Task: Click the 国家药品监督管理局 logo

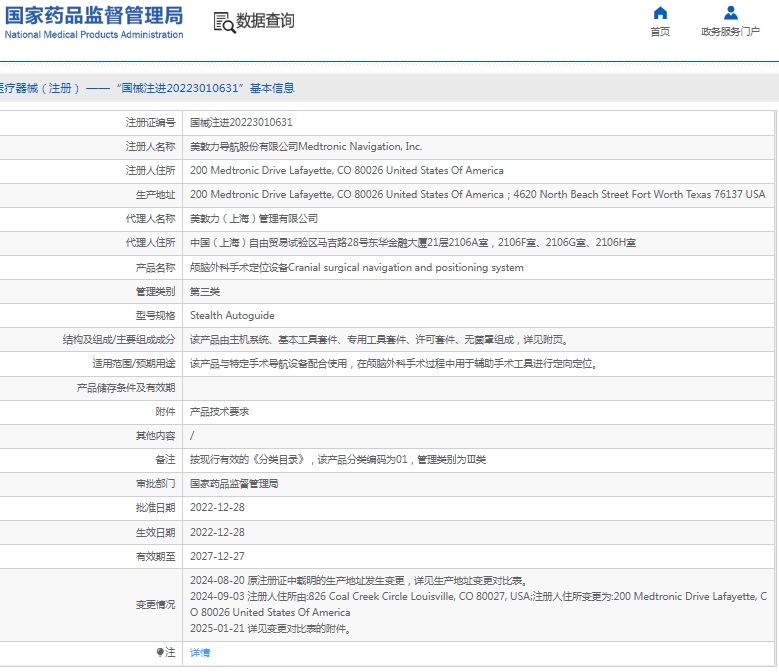Action: pyautogui.click(x=94, y=16)
